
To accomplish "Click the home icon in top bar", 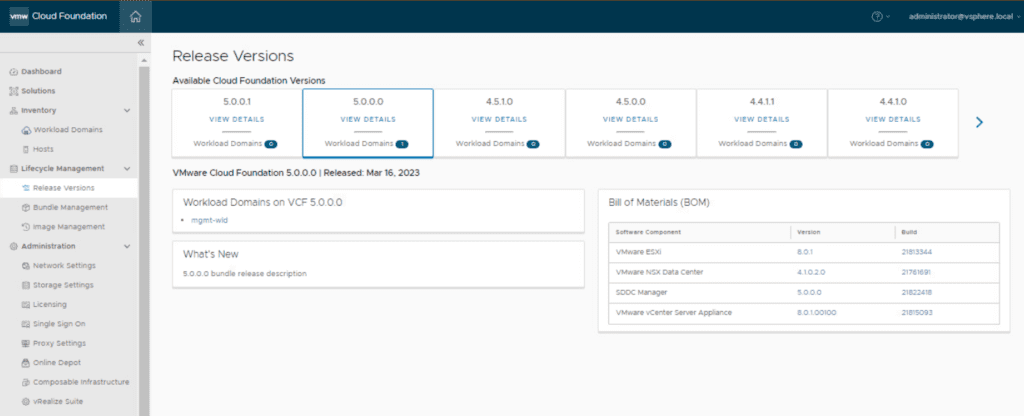I will click(x=136, y=17).
